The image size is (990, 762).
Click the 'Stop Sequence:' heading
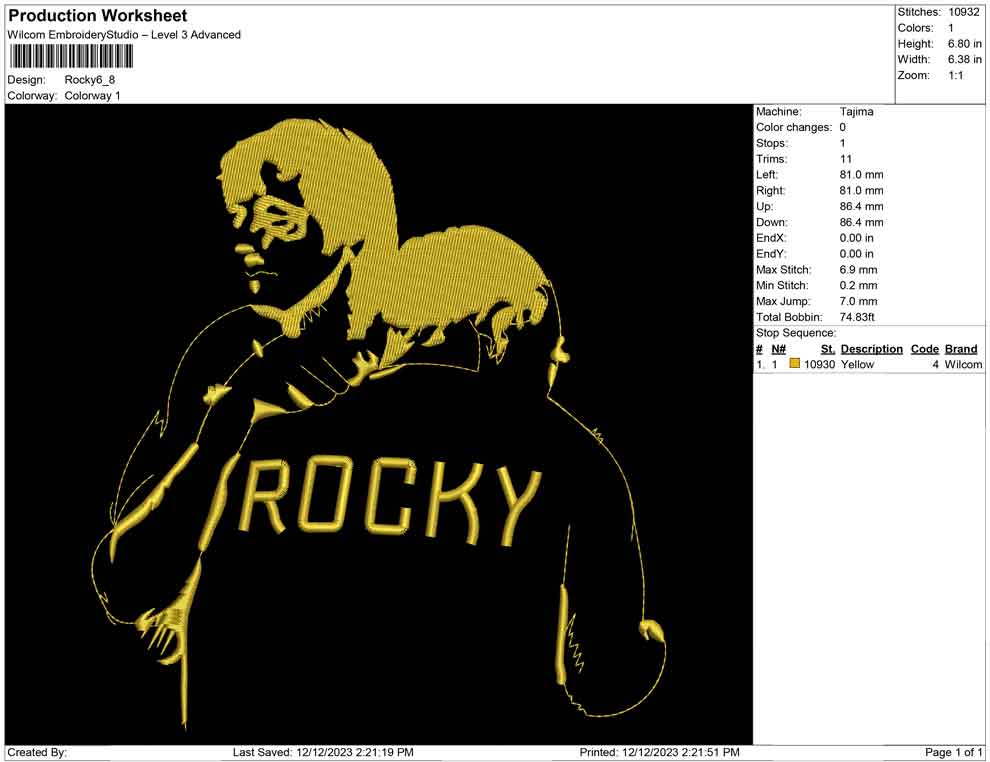(x=796, y=333)
